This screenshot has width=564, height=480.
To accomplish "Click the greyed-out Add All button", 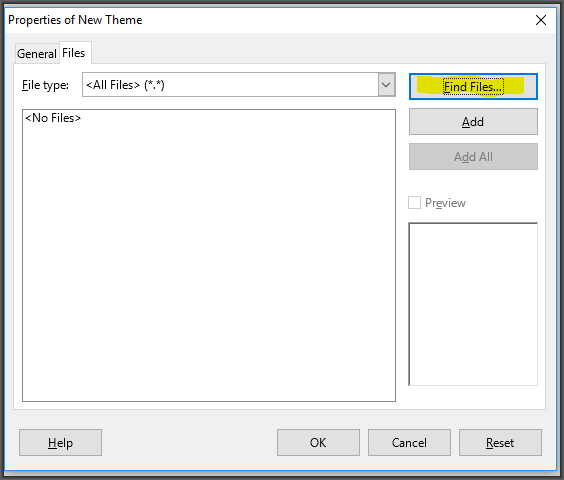I will 473,157.
